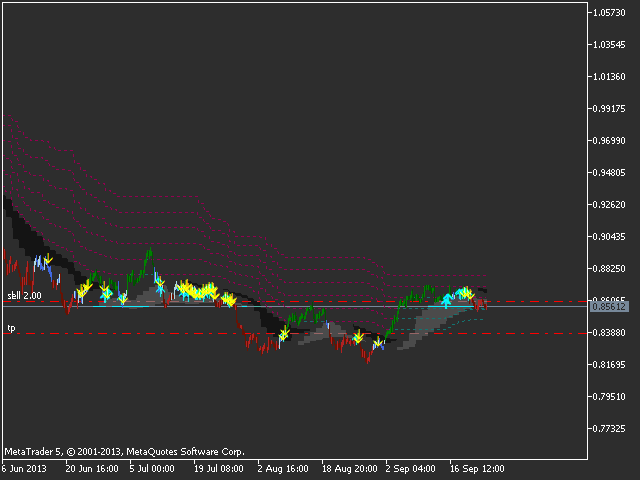Select the cyan arrow marker near 16 Sep

pos(448,298)
